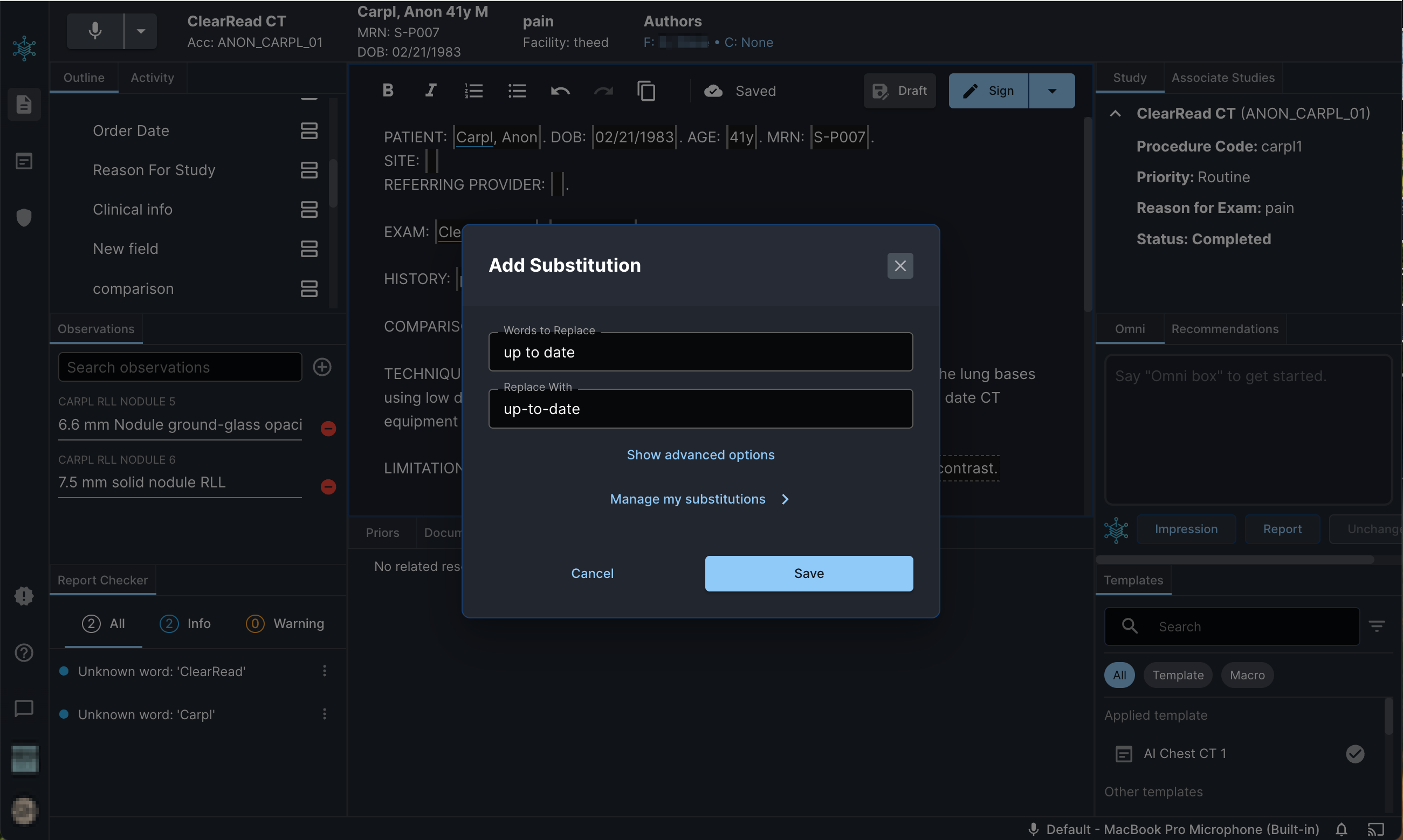Remove the CARPL RLL NODULE 5 observation
Image resolution: width=1403 pixels, height=840 pixels.
point(328,429)
